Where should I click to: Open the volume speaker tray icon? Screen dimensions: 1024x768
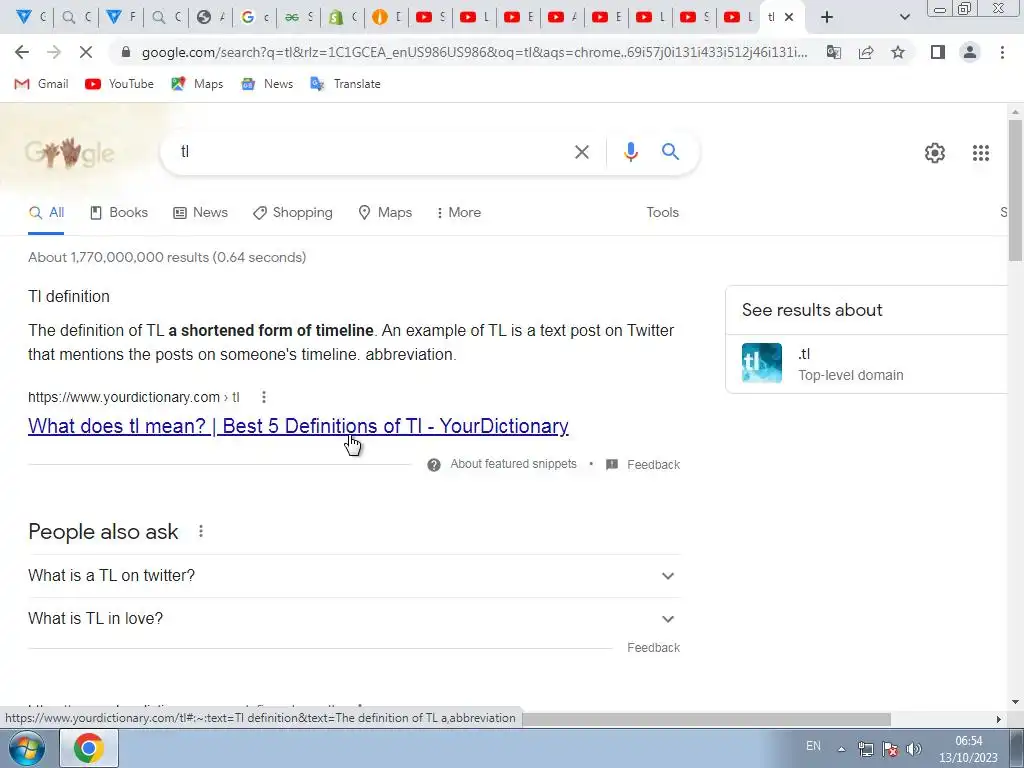tap(914, 749)
